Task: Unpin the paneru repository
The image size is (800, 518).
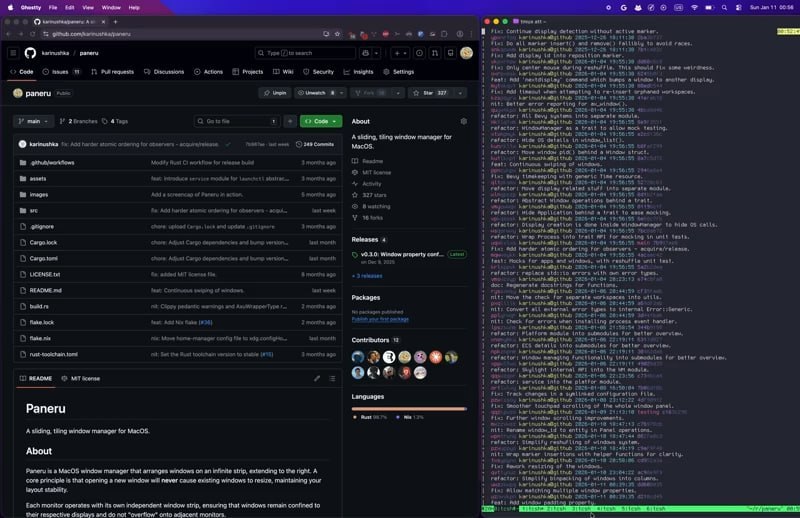Action: 275,93
